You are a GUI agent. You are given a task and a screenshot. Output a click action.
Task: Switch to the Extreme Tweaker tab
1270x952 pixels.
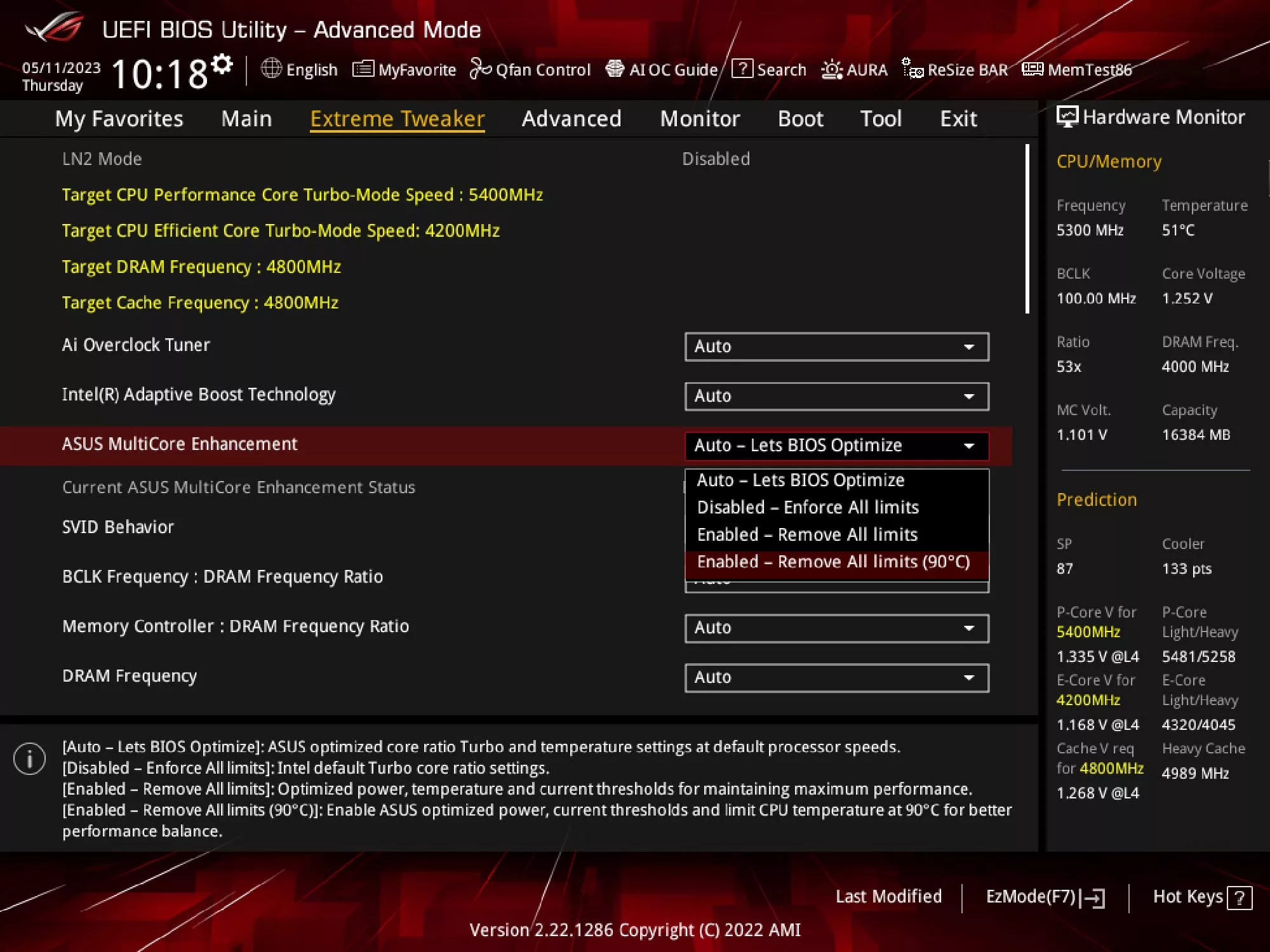coord(398,118)
